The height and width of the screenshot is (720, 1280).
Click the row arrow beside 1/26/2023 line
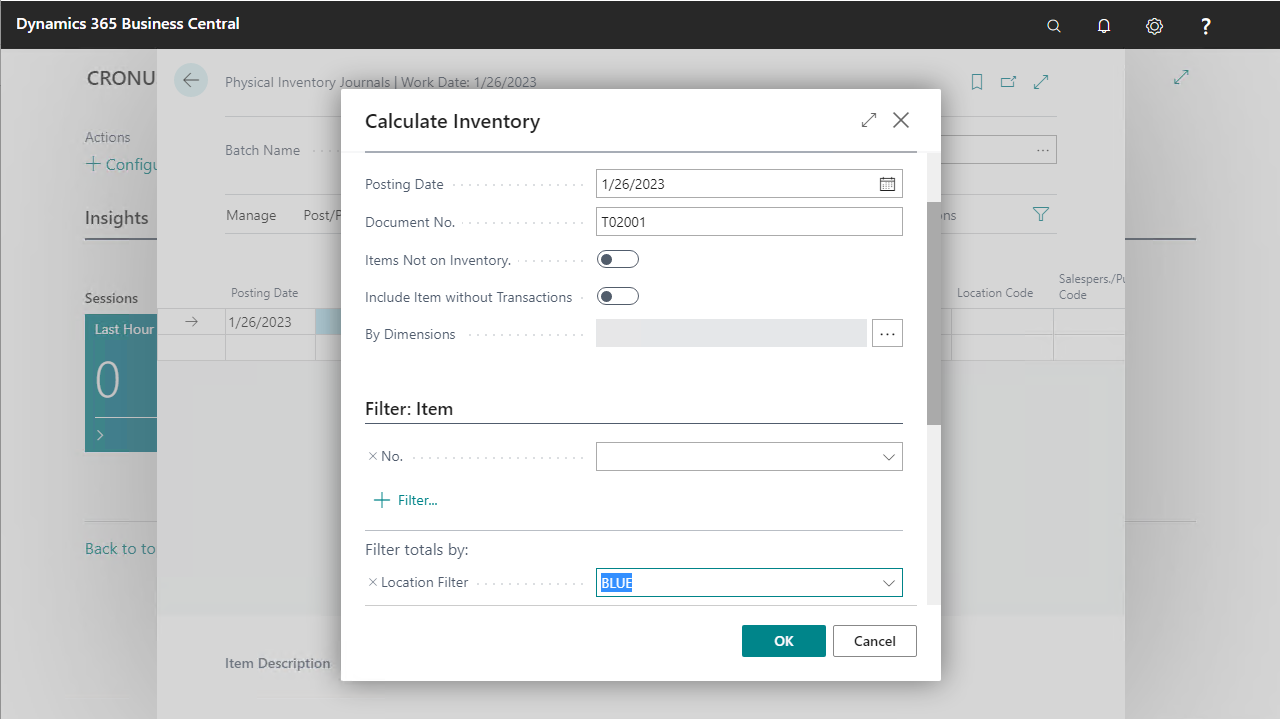pos(192,322)
